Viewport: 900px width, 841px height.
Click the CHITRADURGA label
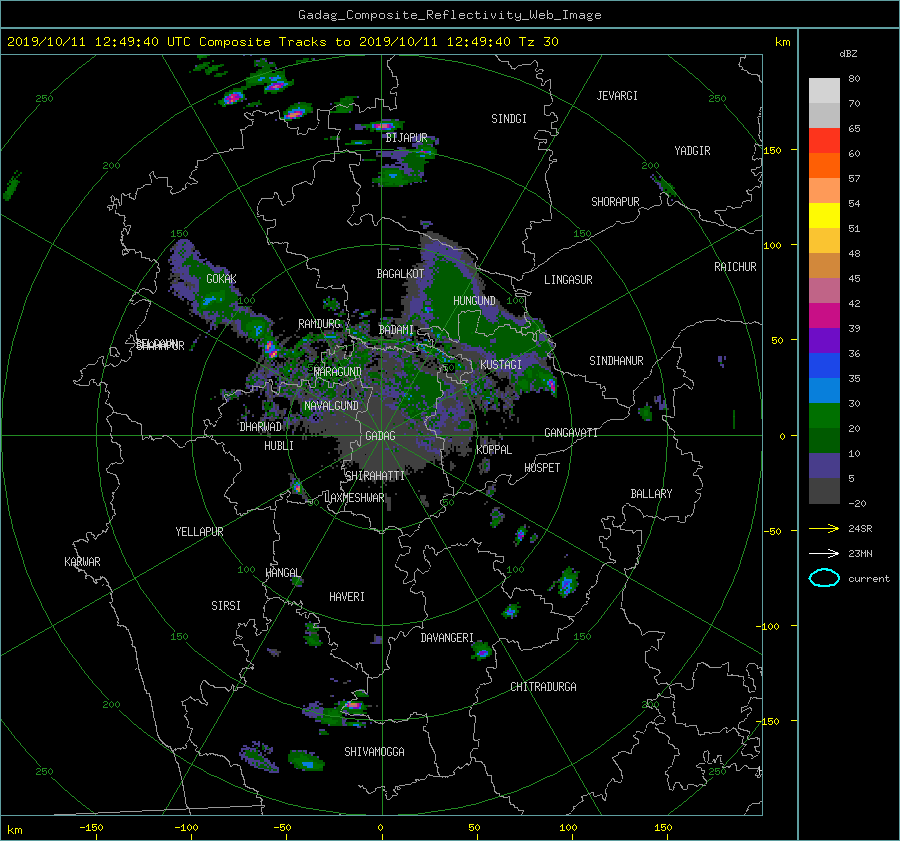[x=543, y=687]
